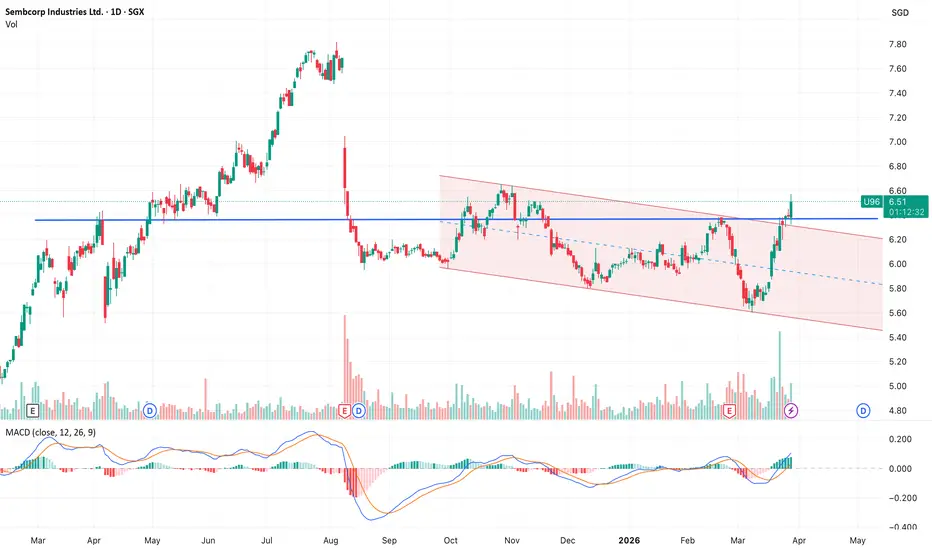Click the 5.80 price axis label
This screenshot has width=932, height=550.
[x=897, y=288]
